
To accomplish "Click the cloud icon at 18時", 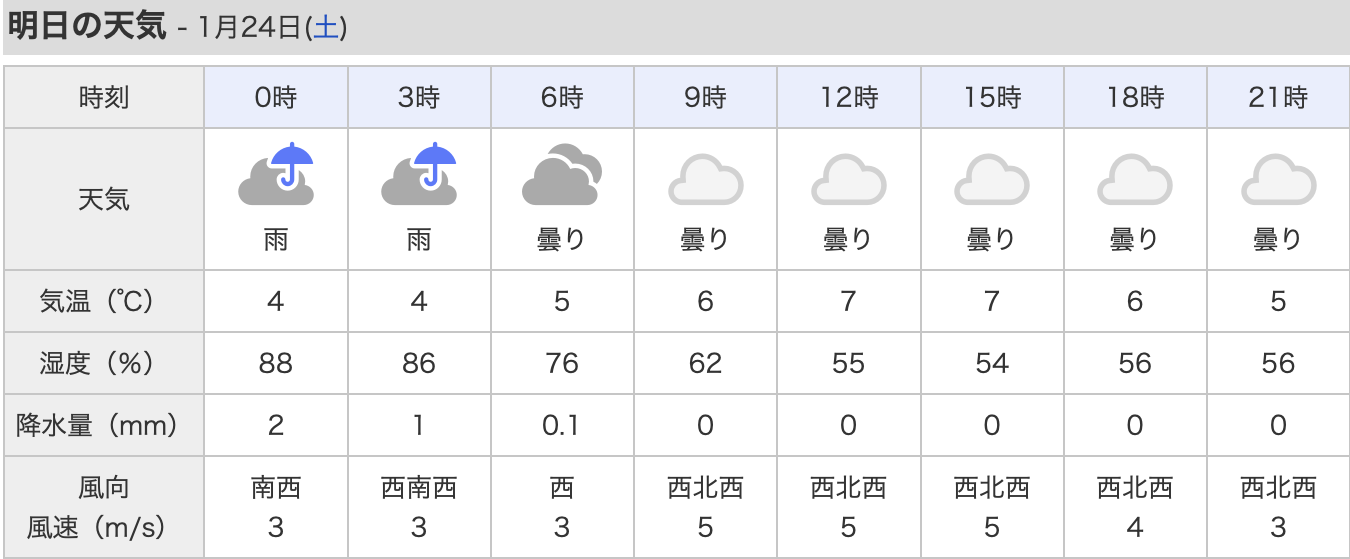I will [x=1135, y=180].
